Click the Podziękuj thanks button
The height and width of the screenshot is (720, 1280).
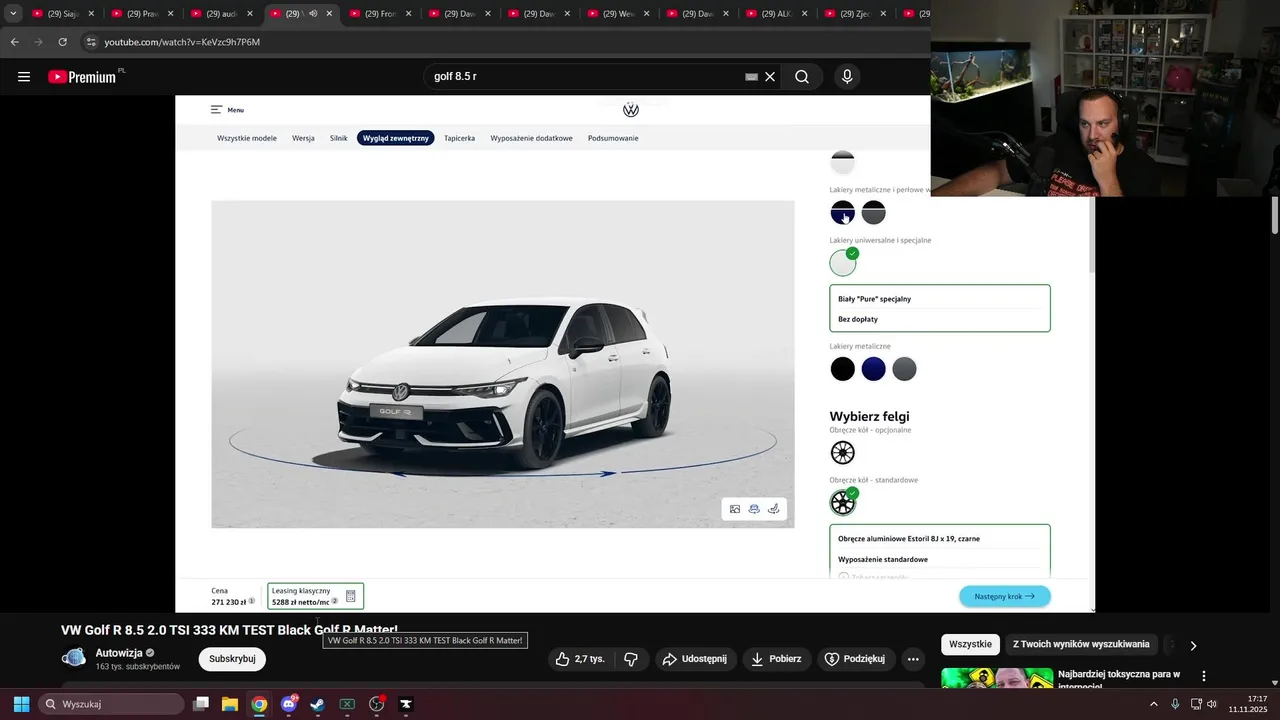(x=856, y=659)
